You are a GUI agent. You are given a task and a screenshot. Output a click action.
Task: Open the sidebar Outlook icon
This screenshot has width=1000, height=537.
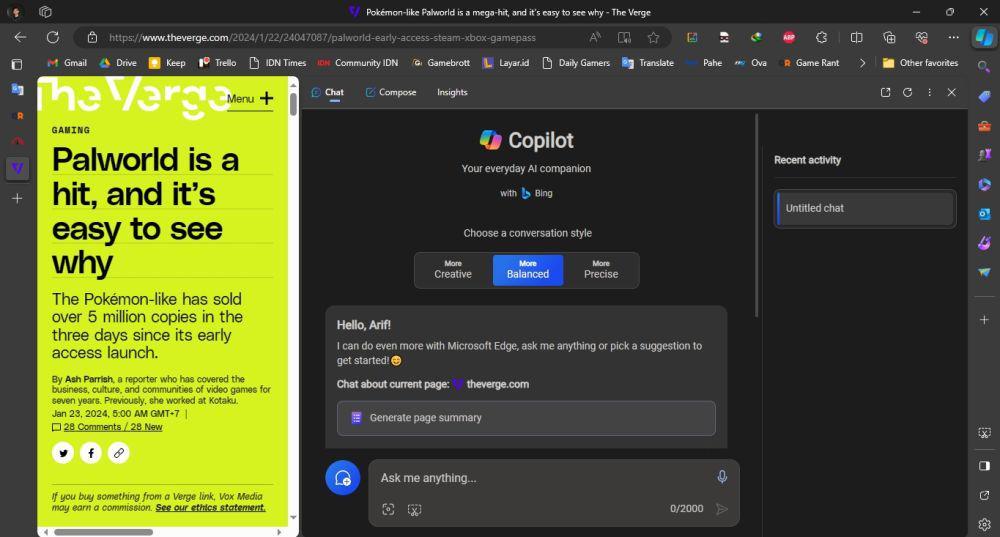coord(984,214)
